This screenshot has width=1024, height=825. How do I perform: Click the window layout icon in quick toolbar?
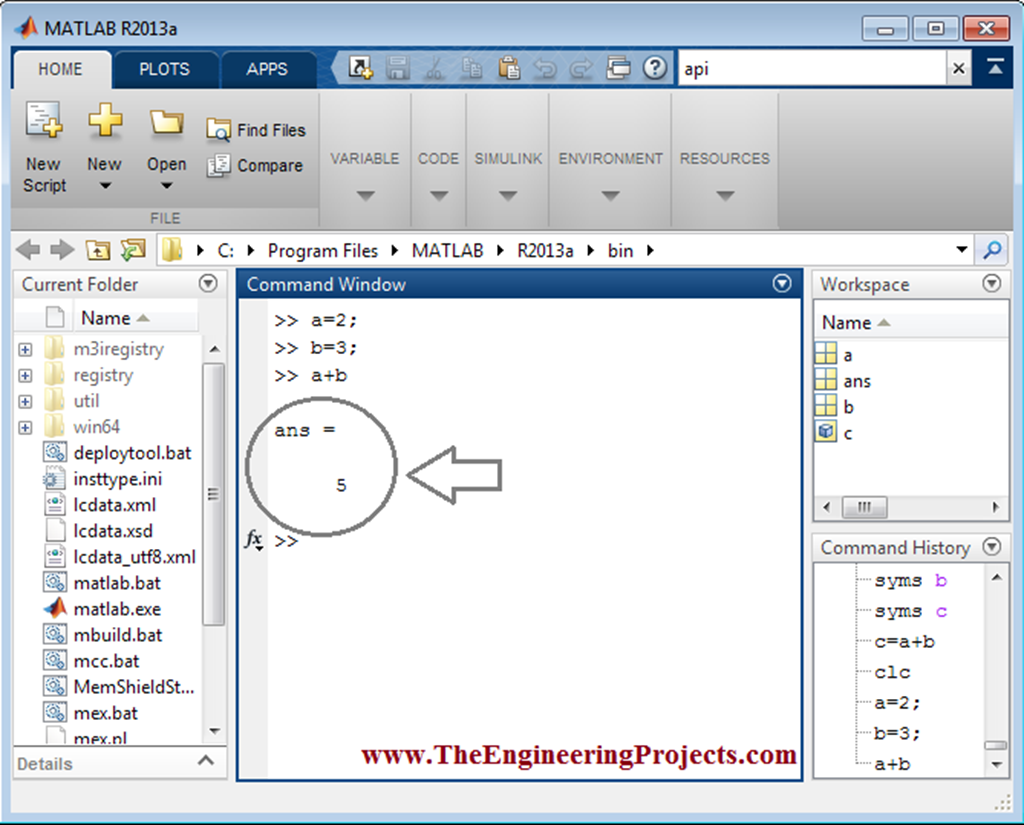[619, 66]
